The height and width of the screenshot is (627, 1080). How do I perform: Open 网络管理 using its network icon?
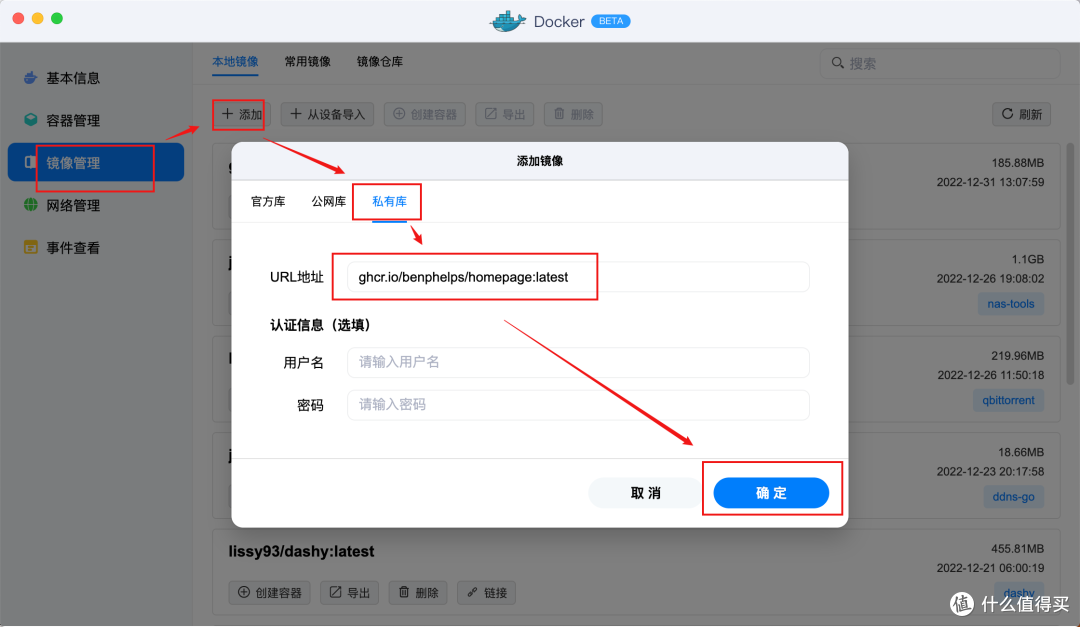[x=28, y=205]
